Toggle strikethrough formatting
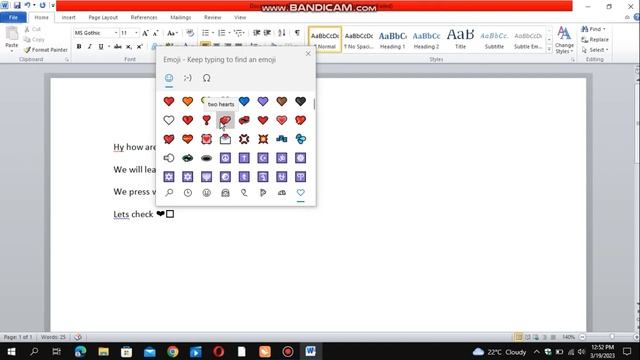Image resolution: width=640 pixels, height=360 pixels. coord(118,47)
